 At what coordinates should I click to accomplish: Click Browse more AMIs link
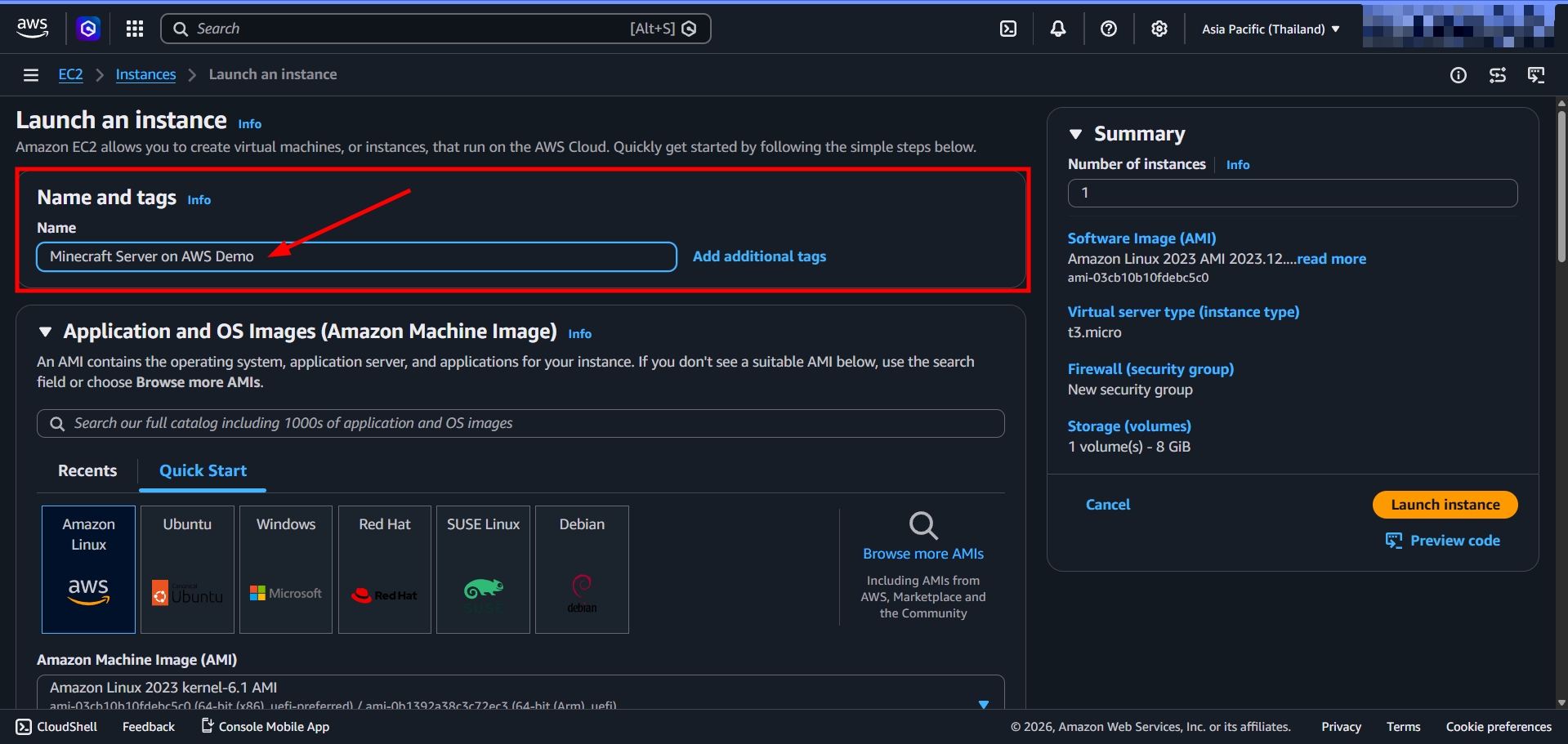click(923, 554)
